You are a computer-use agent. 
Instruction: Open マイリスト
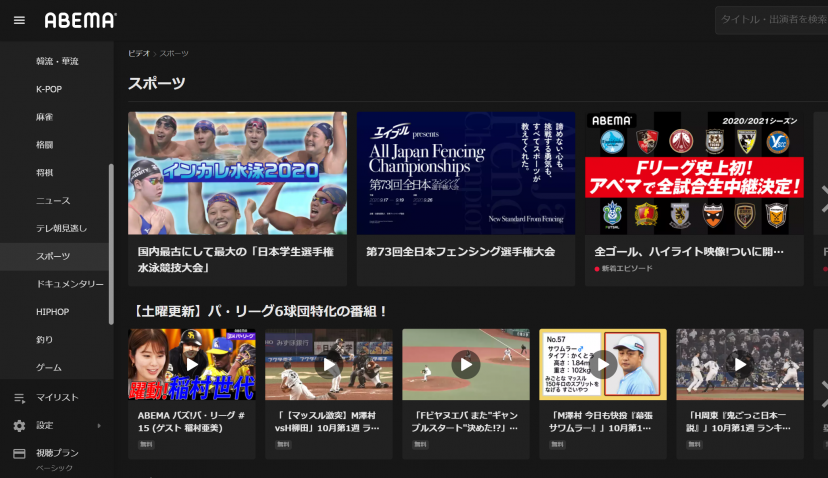coord(57,398)
